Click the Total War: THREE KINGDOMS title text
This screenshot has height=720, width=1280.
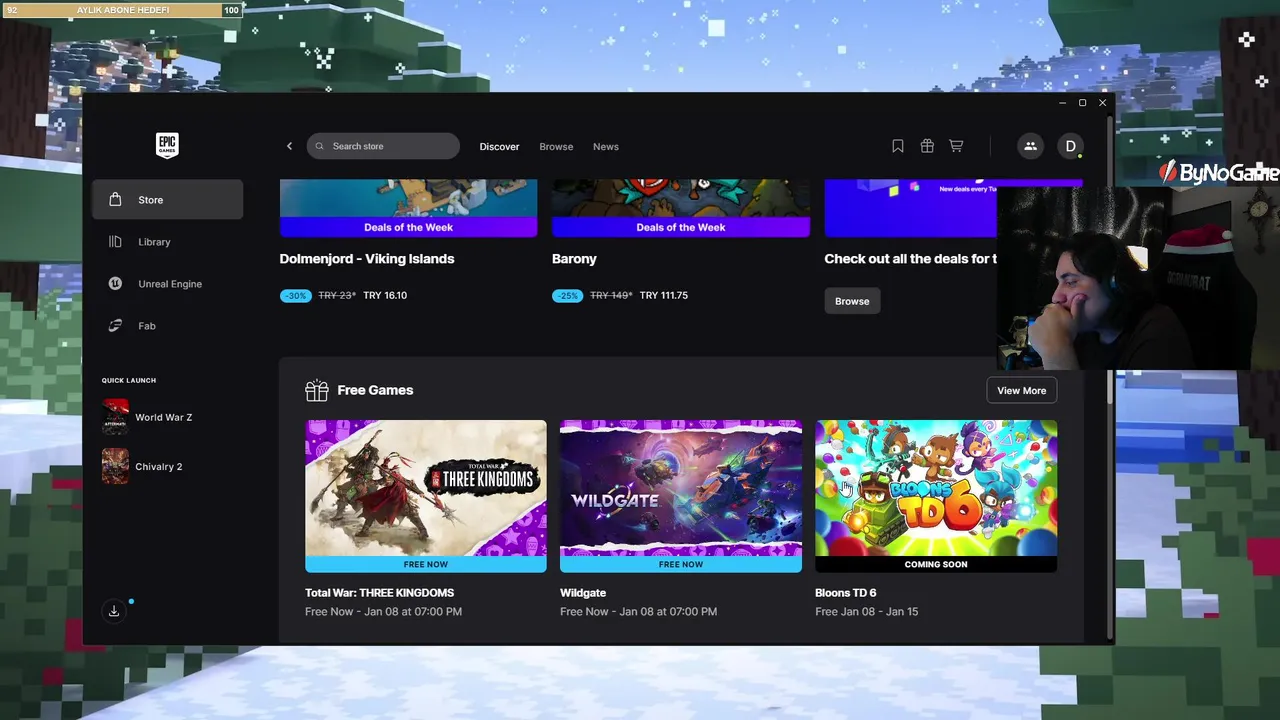[379, 593]
